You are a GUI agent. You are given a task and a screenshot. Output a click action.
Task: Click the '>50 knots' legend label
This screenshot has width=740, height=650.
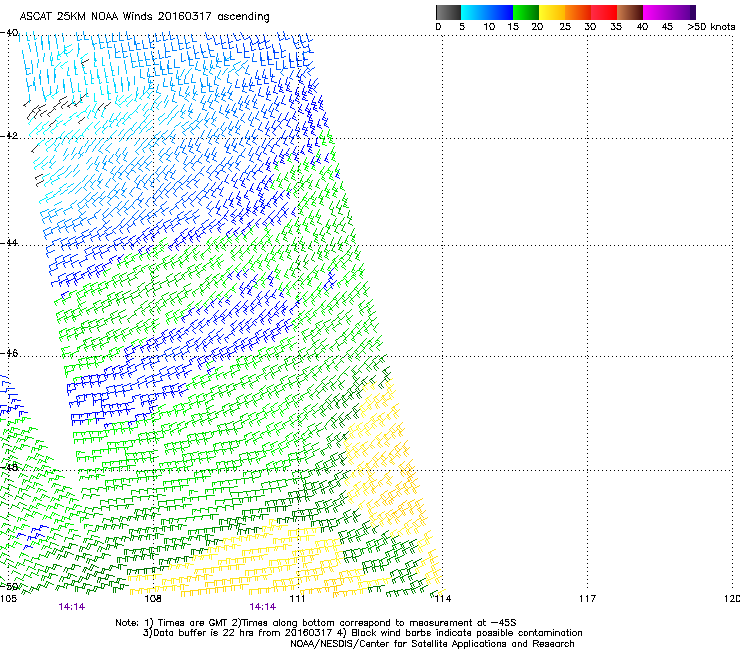[x=711, y=27]
